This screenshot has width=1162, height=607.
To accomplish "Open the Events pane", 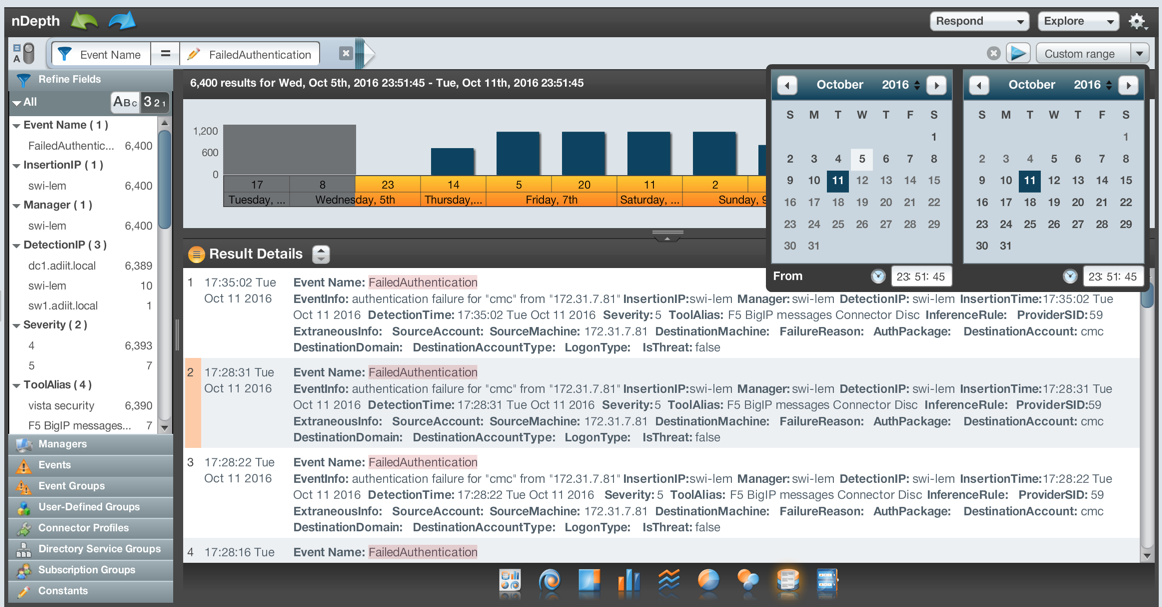I will 90,465.
